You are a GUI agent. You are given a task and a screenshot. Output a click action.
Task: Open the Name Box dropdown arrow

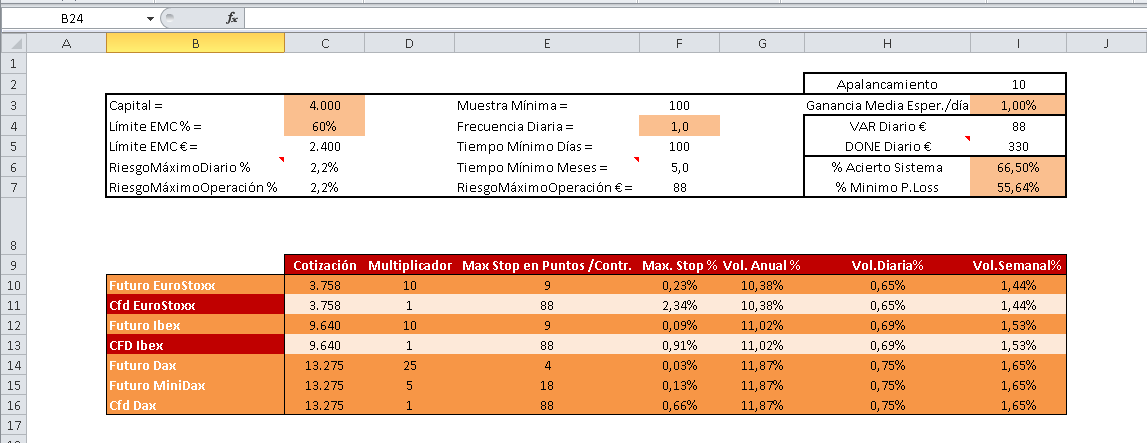[150, 18]
